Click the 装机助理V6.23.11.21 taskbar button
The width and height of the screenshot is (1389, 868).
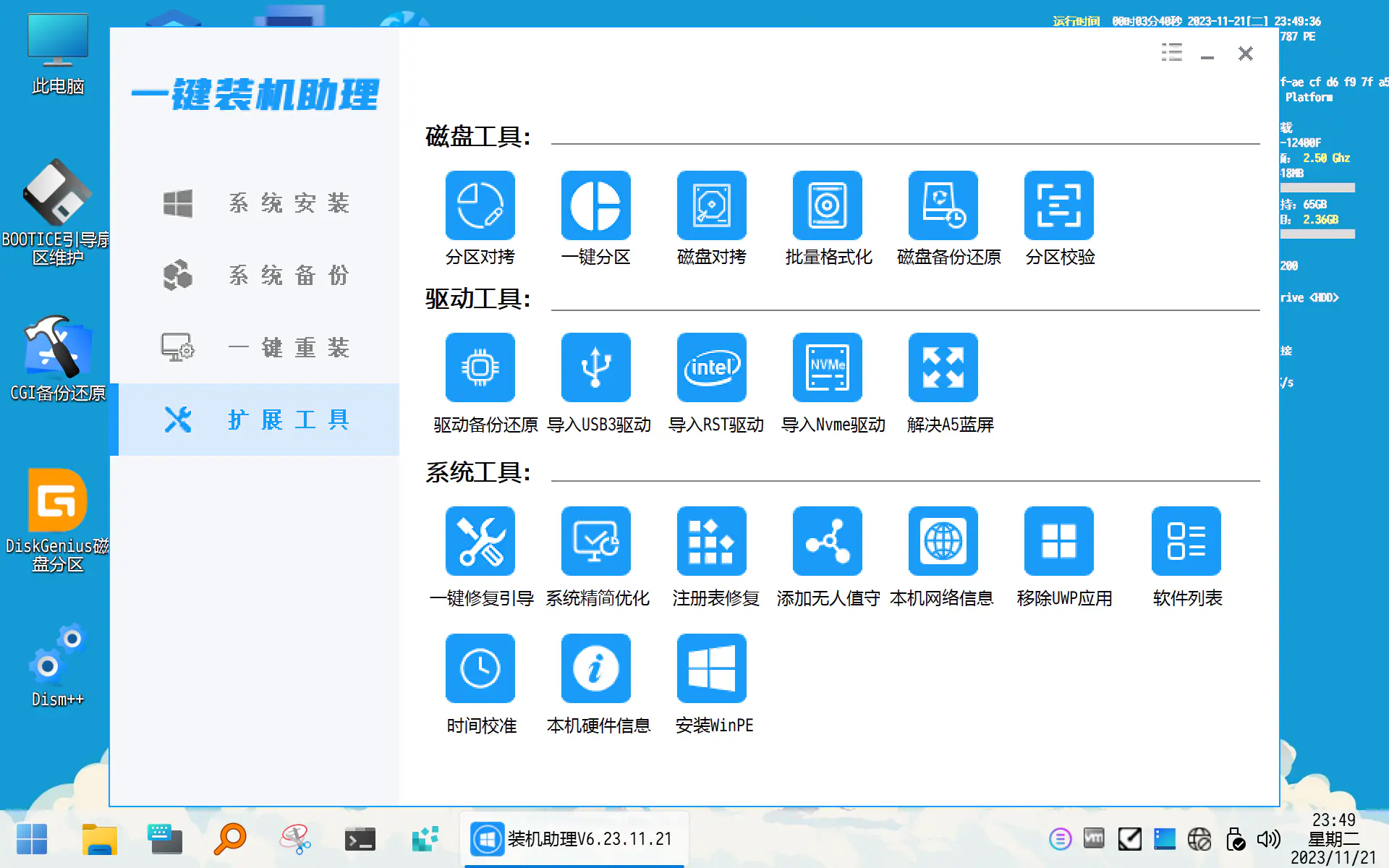(575, 839)
